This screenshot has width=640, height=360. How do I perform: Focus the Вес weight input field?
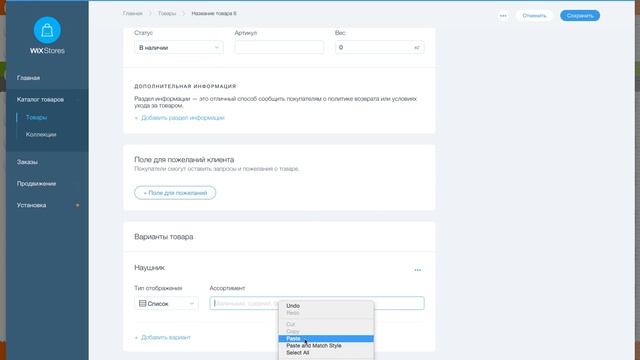(x=379, y=48)
